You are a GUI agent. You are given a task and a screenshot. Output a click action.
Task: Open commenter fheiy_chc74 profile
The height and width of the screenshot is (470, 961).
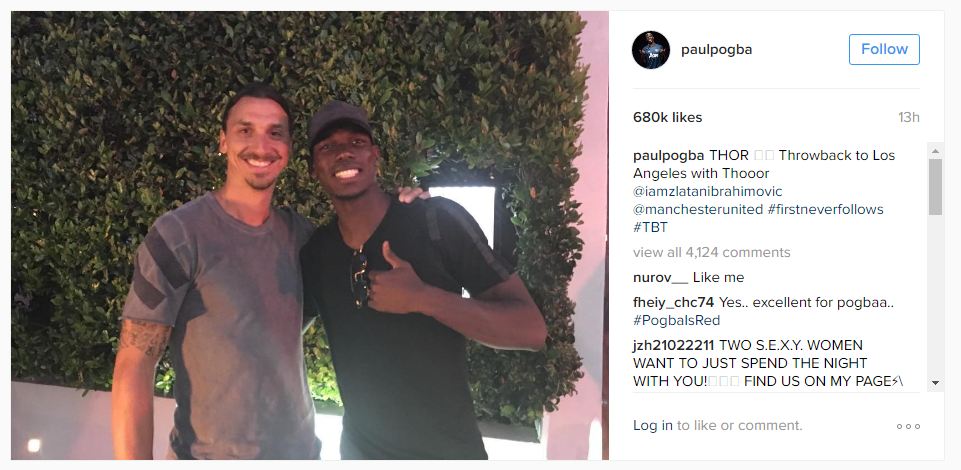click(673, 302)
